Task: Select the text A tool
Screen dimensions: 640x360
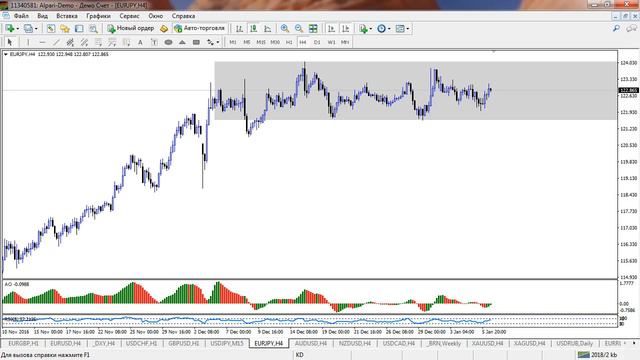Action: point(140,42)
